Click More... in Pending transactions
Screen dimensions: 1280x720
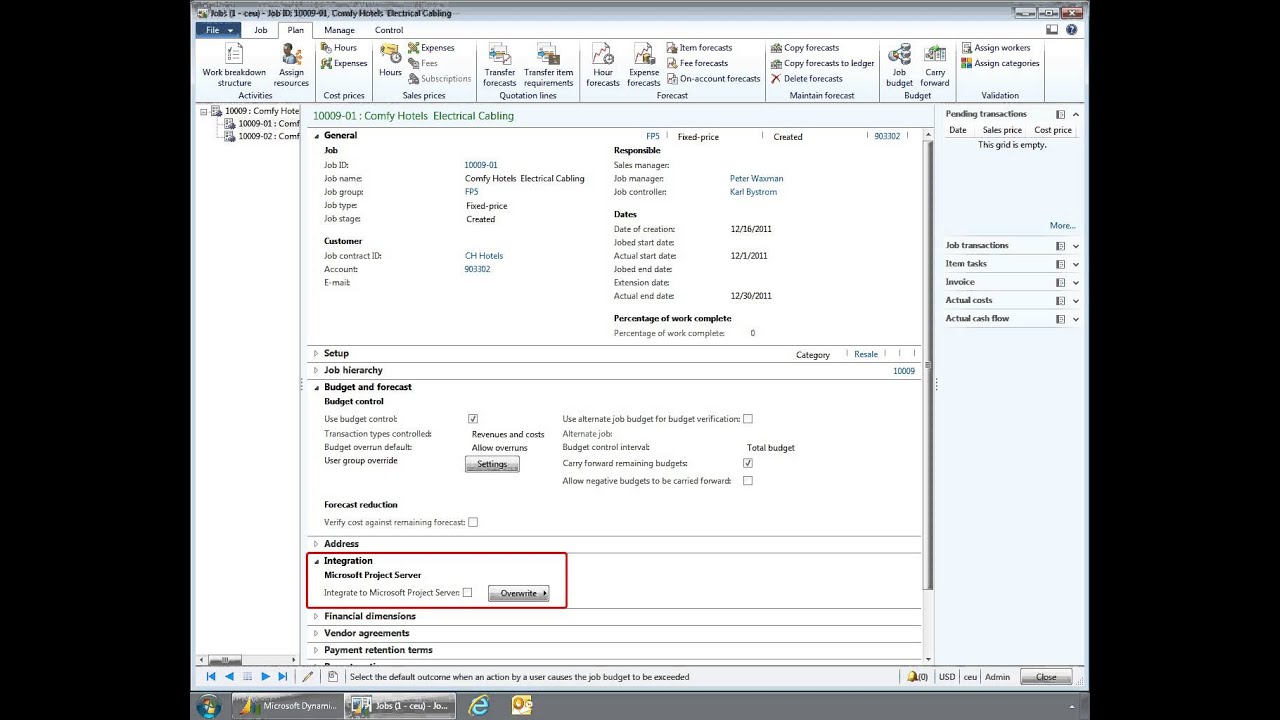[1062, 226]
